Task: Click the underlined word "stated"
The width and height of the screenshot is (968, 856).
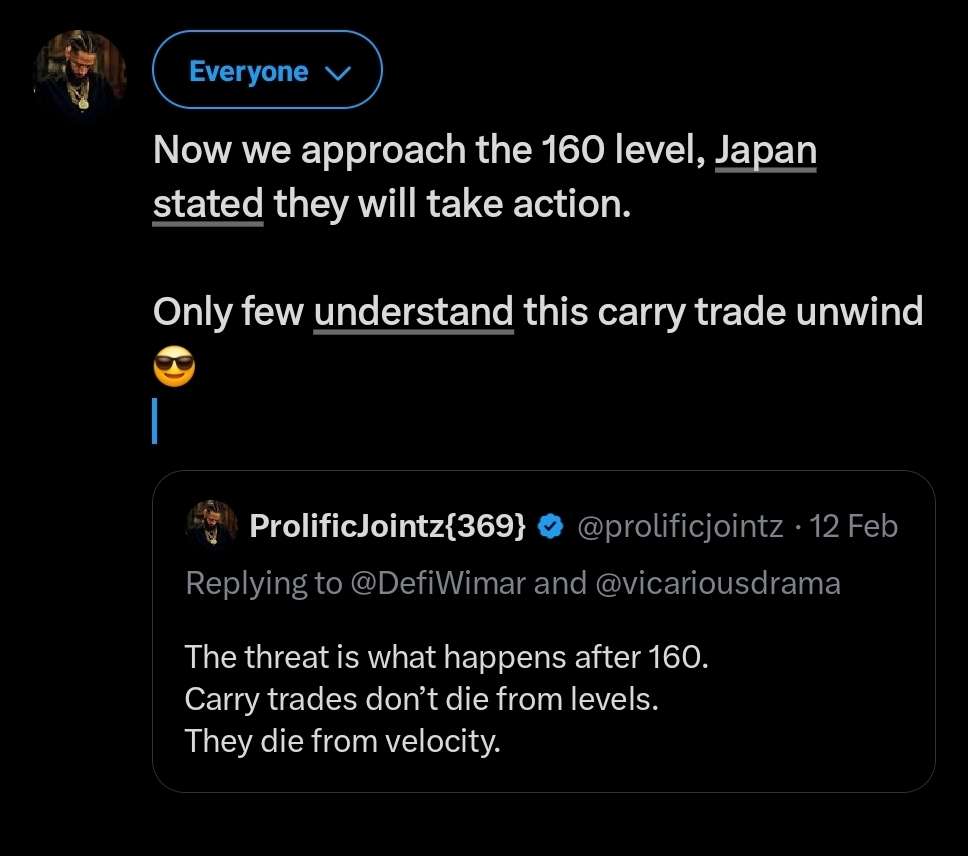Action: pos(208,204)
